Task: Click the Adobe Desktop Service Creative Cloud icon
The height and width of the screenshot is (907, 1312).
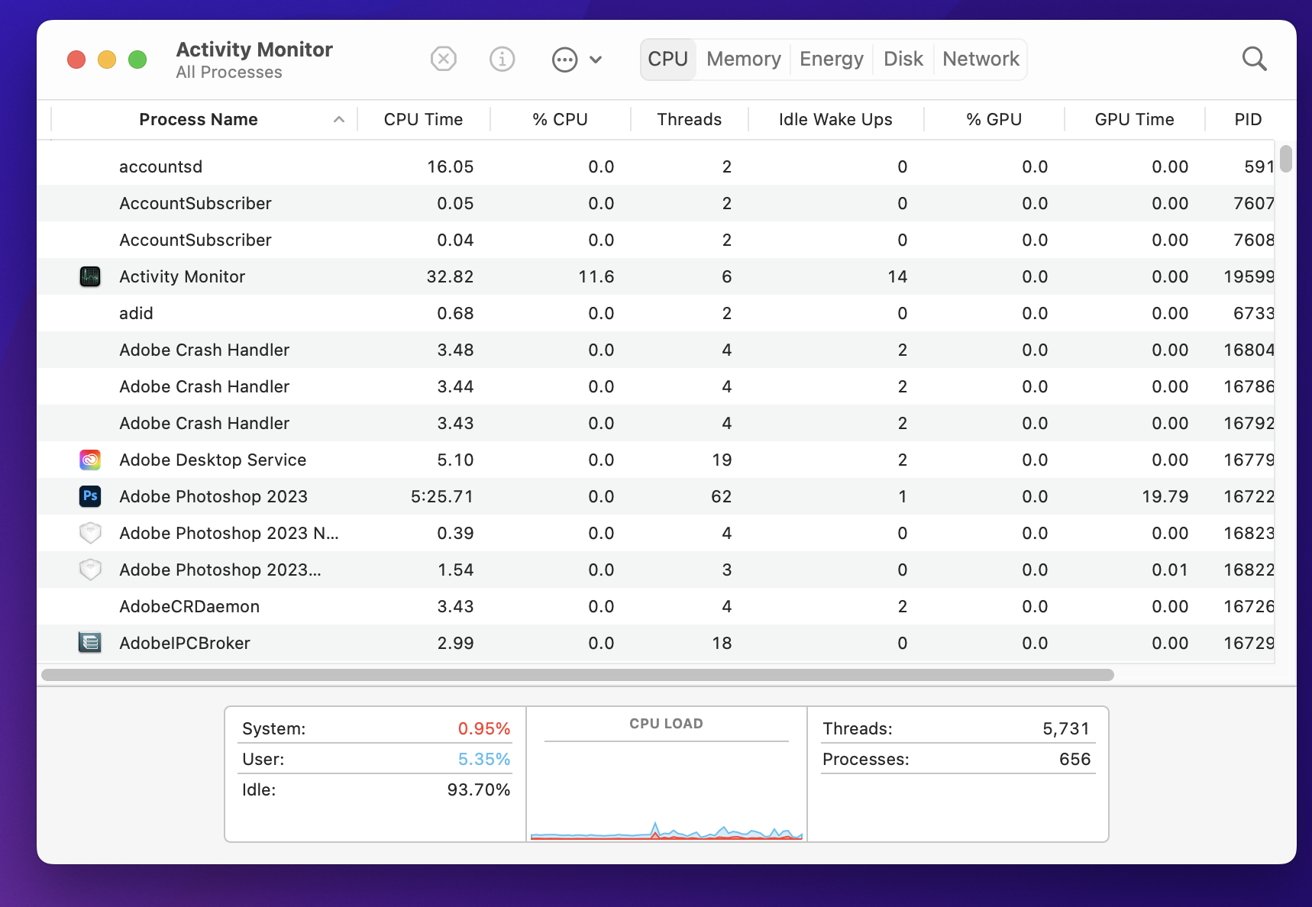Action: point(90,460)
